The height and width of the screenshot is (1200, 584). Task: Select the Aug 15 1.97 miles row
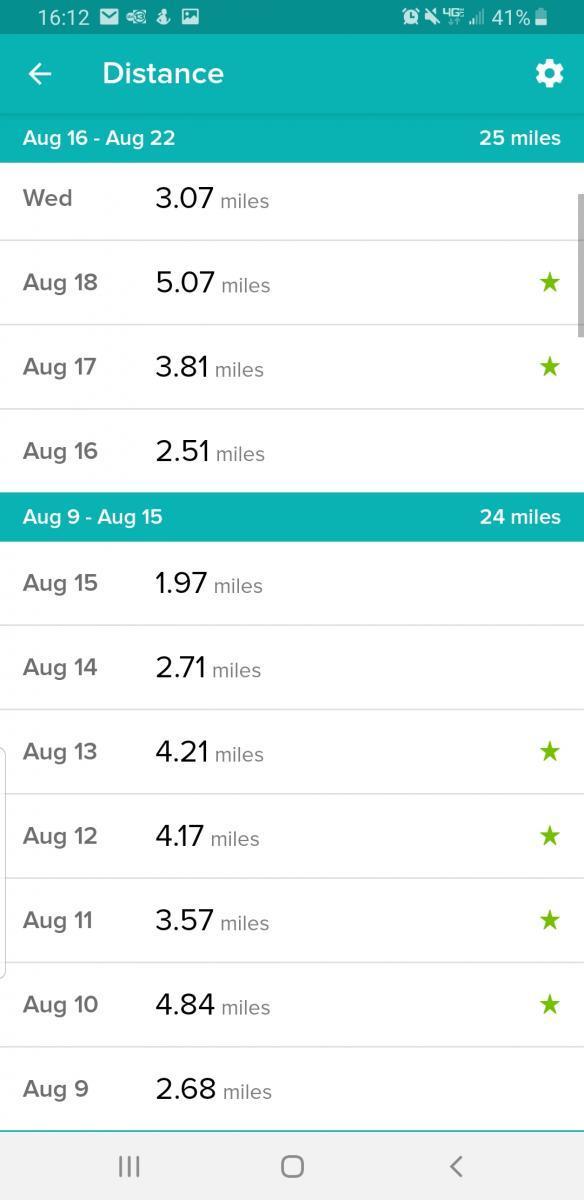[x=292, y=583]
